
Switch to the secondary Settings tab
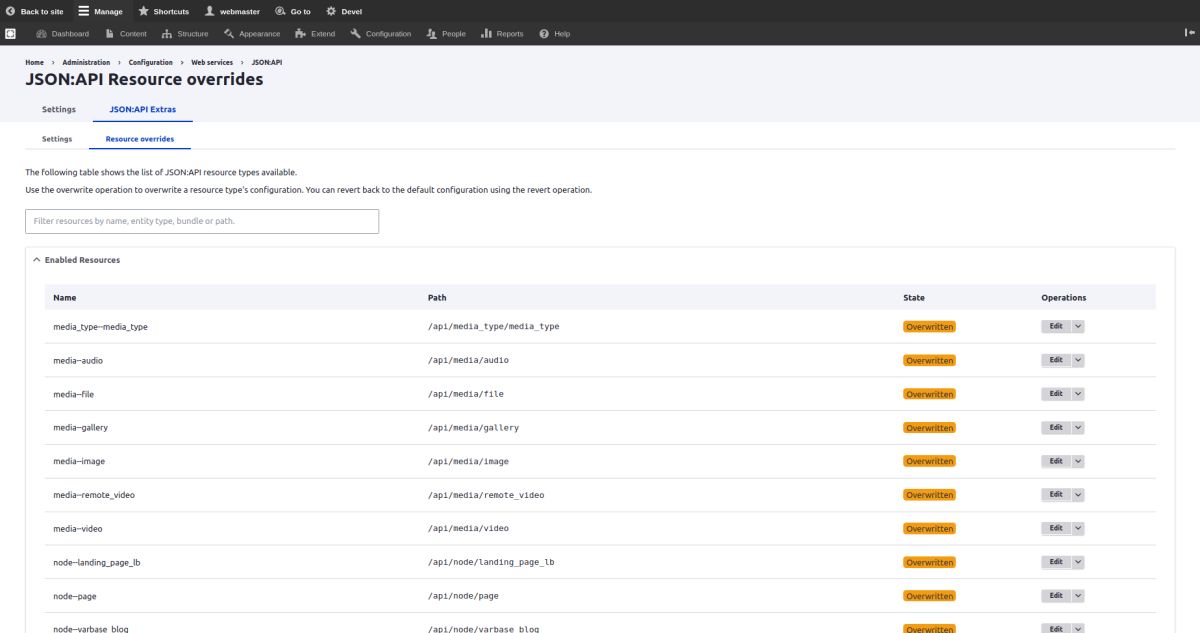[x=57, y=139]
